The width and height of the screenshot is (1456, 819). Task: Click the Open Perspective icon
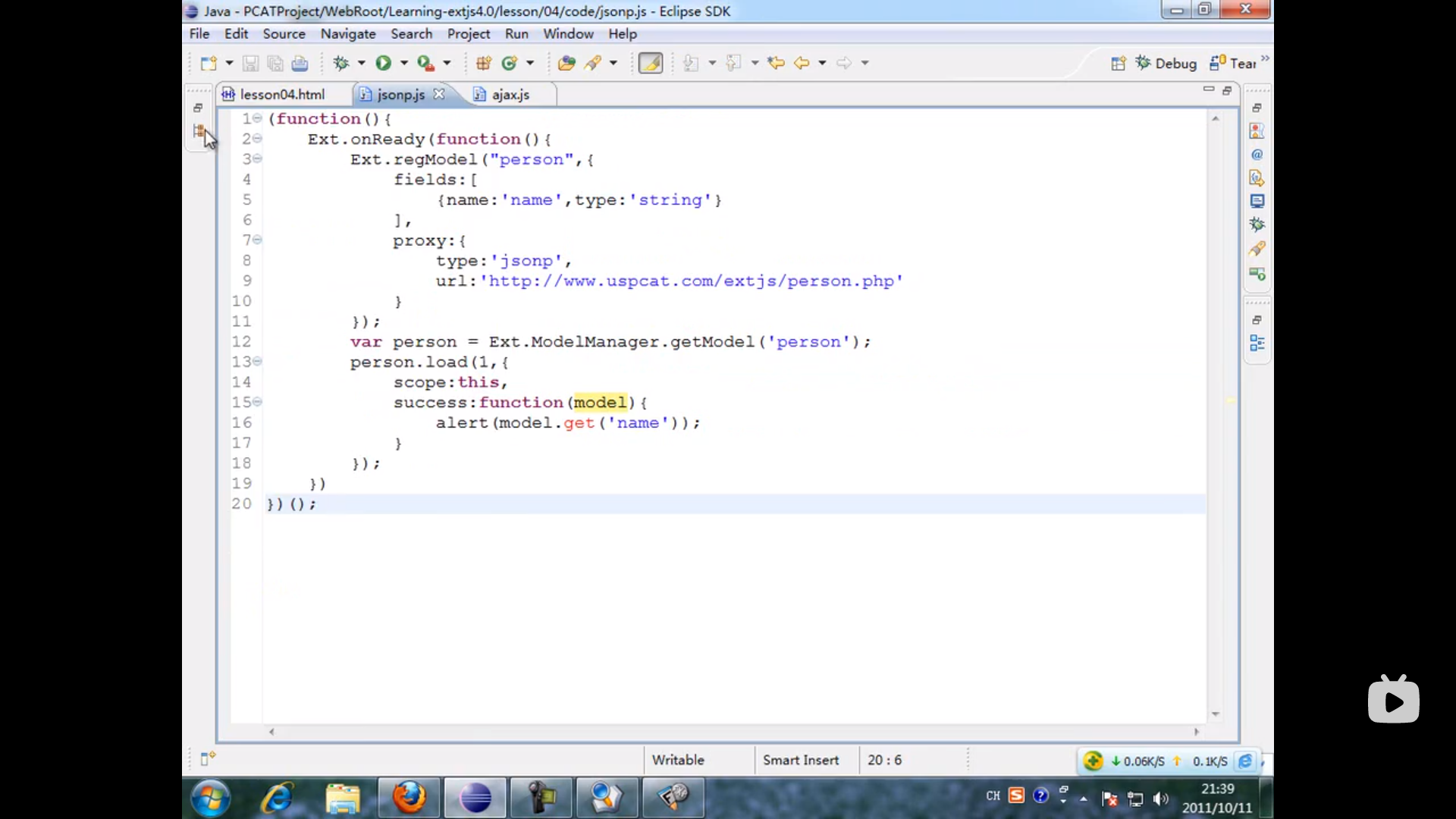pyautogui.click(x=1118, y=64)
